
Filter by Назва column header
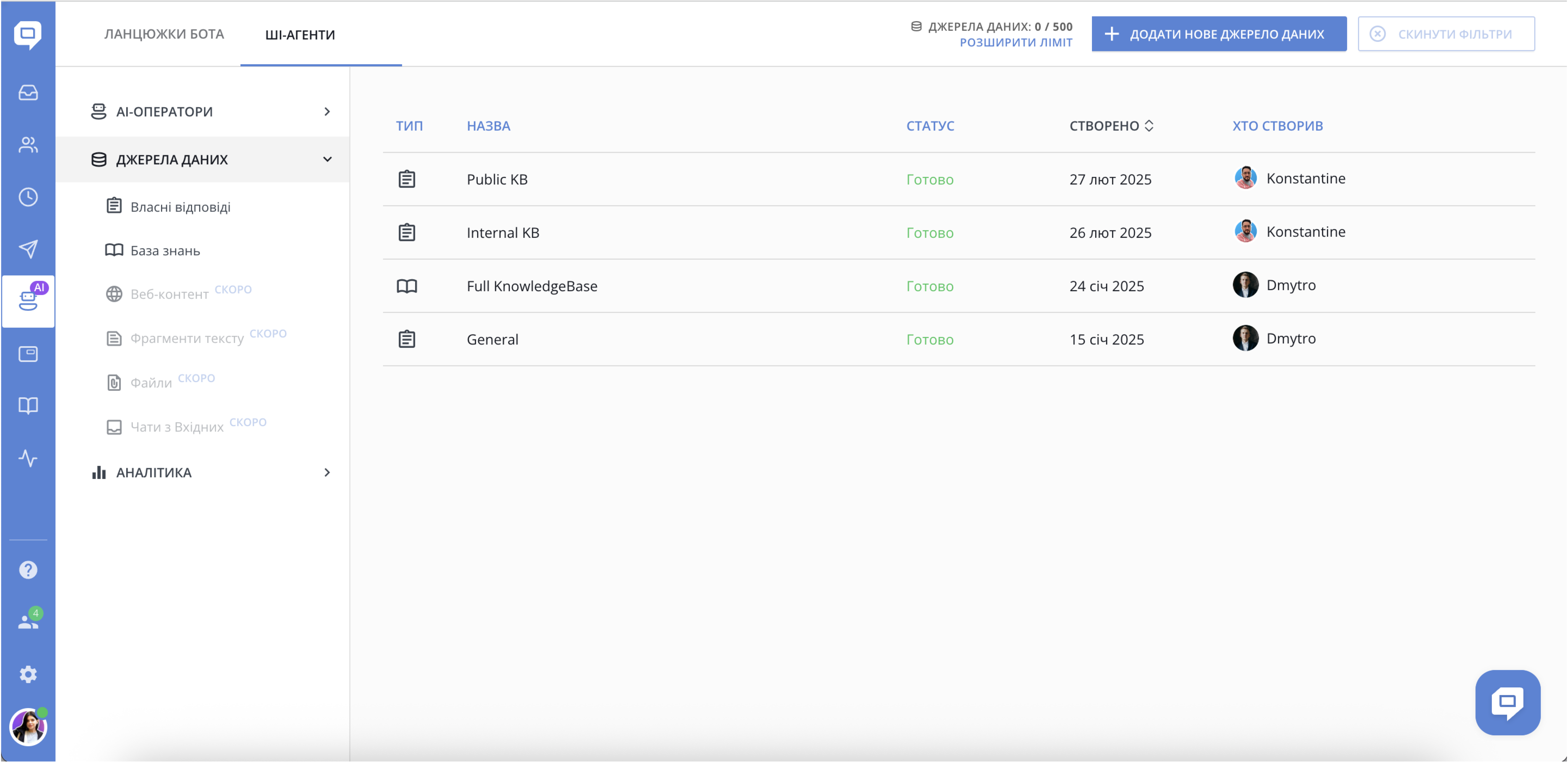pyautogui.click(x=488, y=126)
